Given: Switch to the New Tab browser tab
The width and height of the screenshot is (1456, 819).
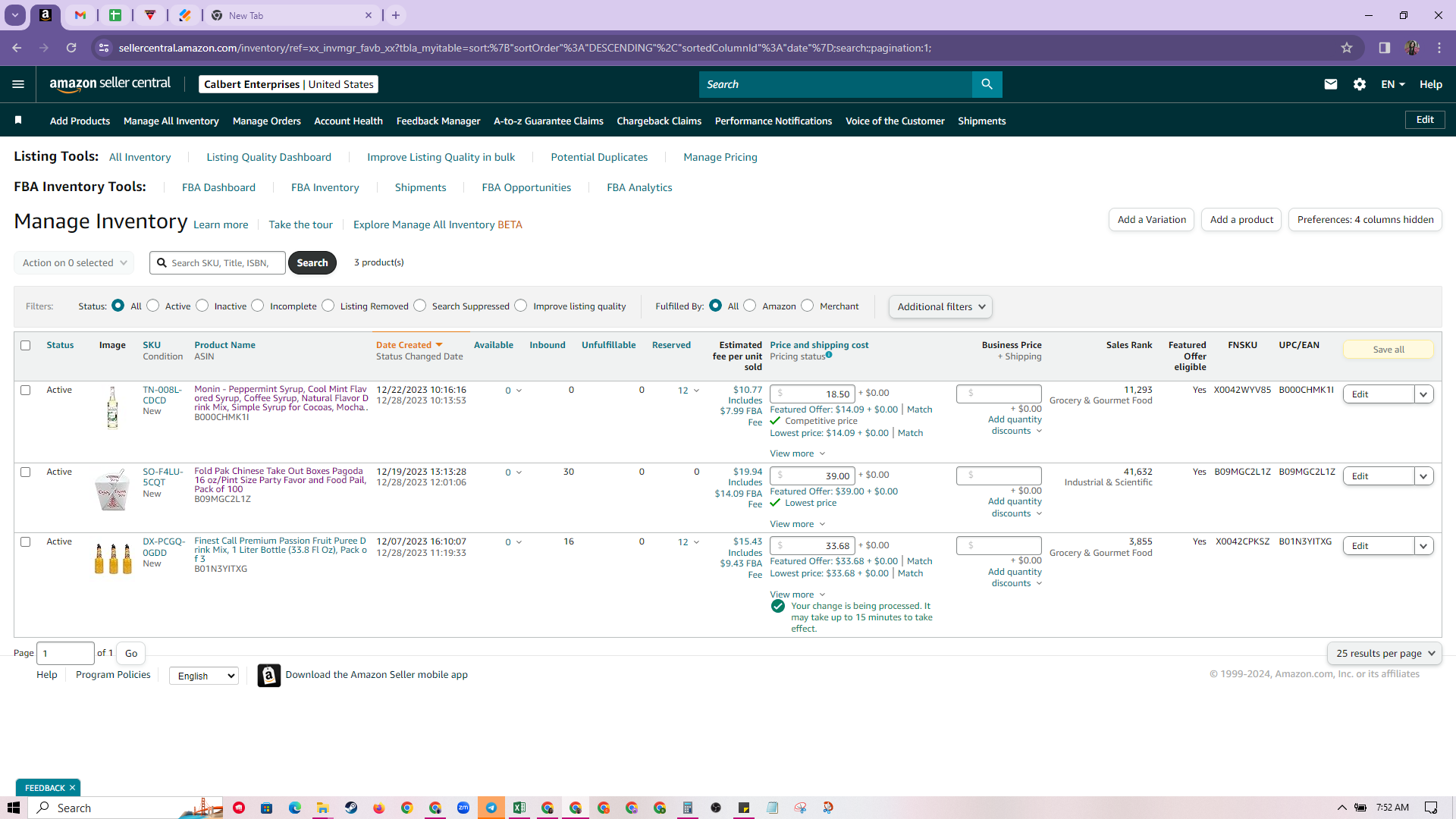Looking at the screenshot, I should [x=292, y=15].
